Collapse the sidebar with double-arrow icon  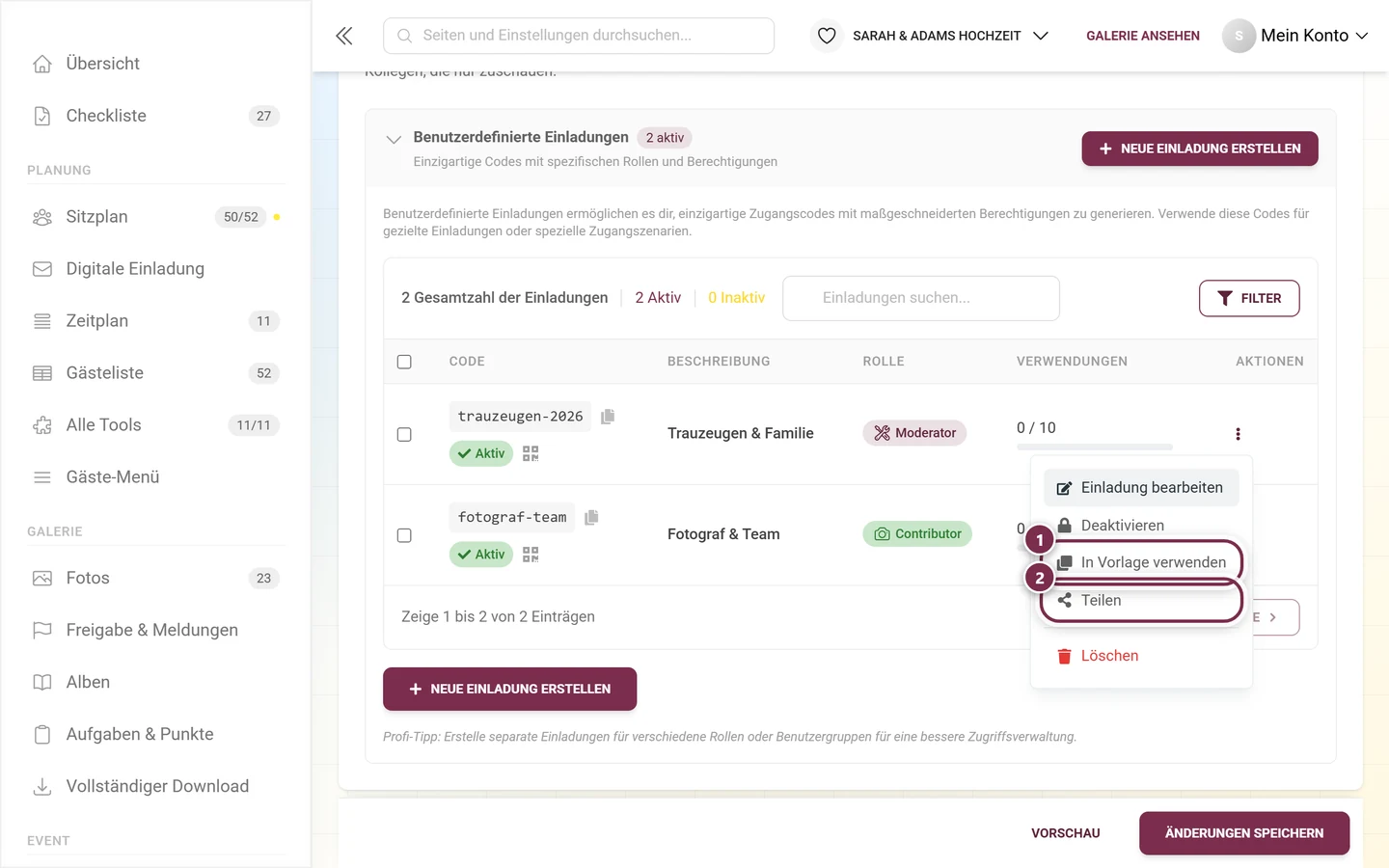(x=344, y=36)
